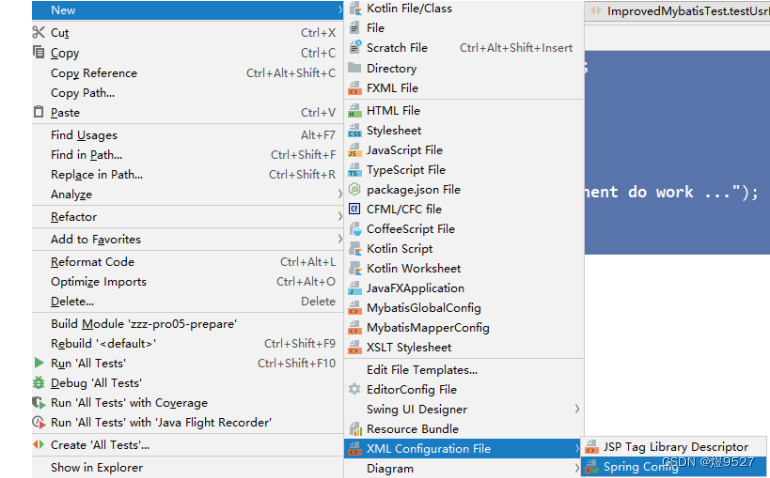Viewport: 770px width, 478px height.
Task: Click the TypeScript File icon
Action: point(355,169)
